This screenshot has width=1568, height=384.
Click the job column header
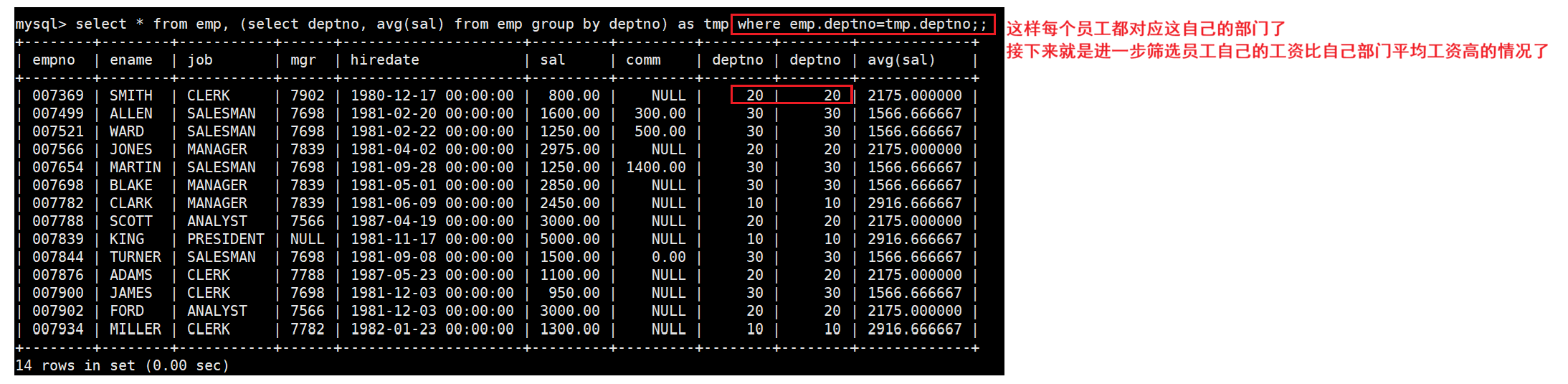tap(200, 60)
